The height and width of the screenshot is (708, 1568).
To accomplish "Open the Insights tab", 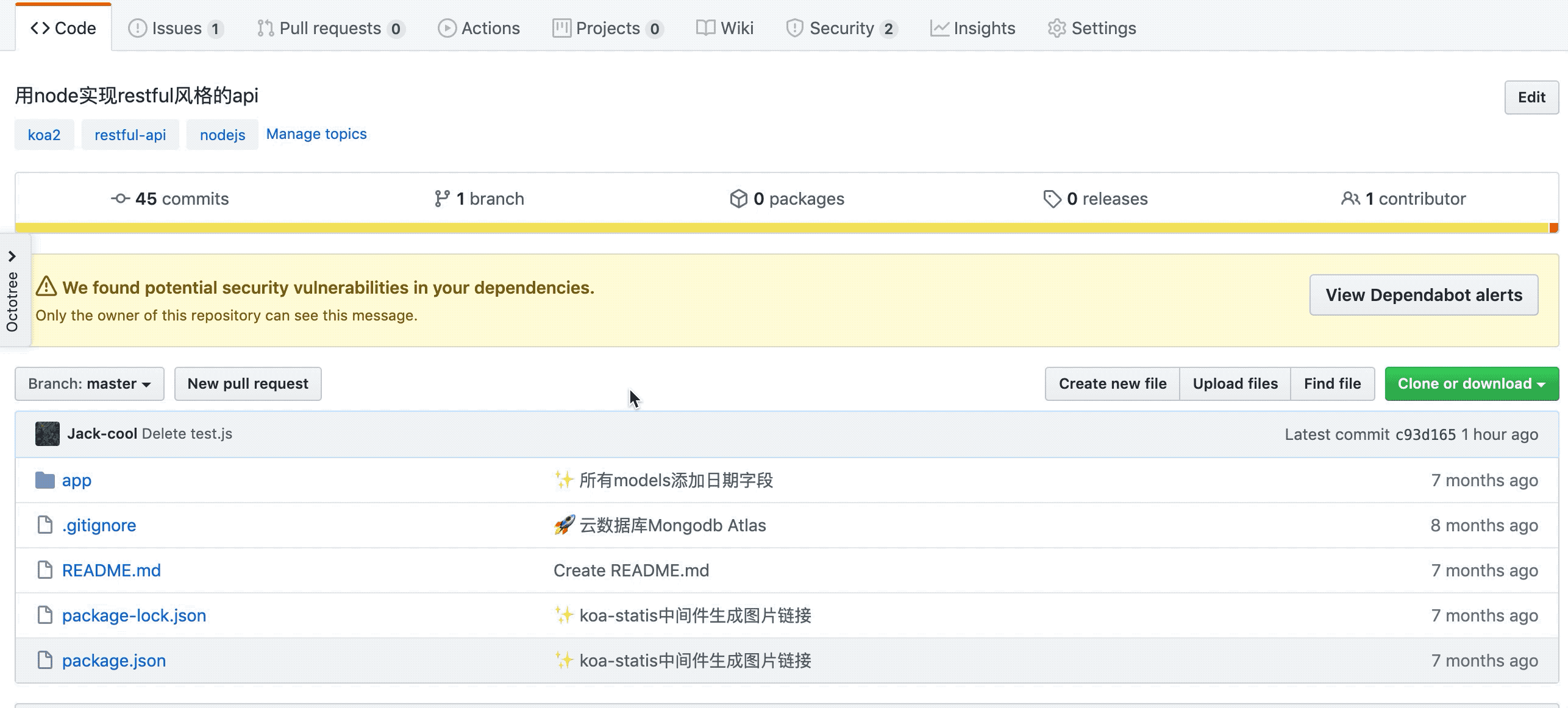I will 972,28.
